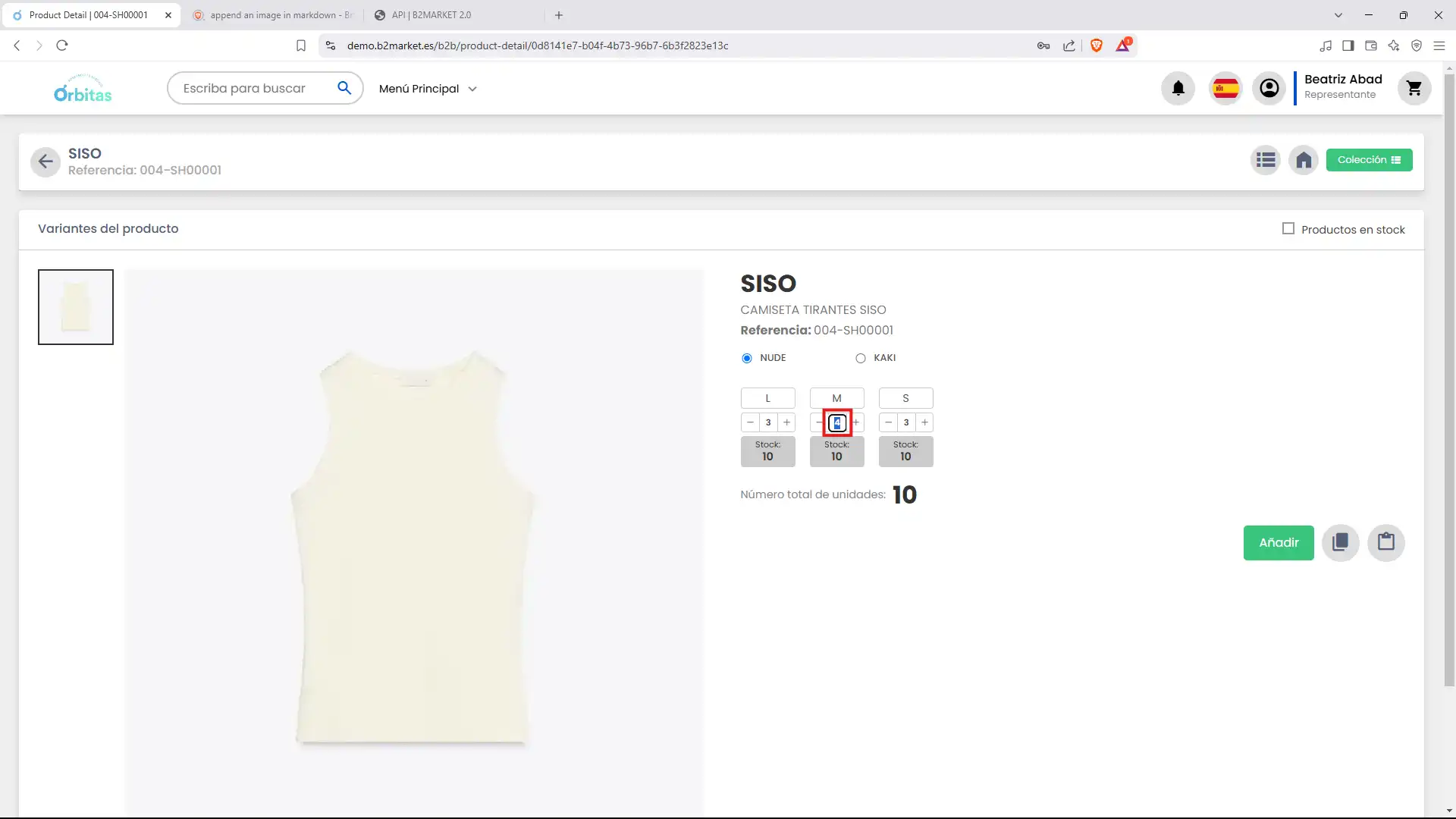The image size is (1456, 819).
Task: Enable Productos en stock checkbox
Action: pos(1288,228)
